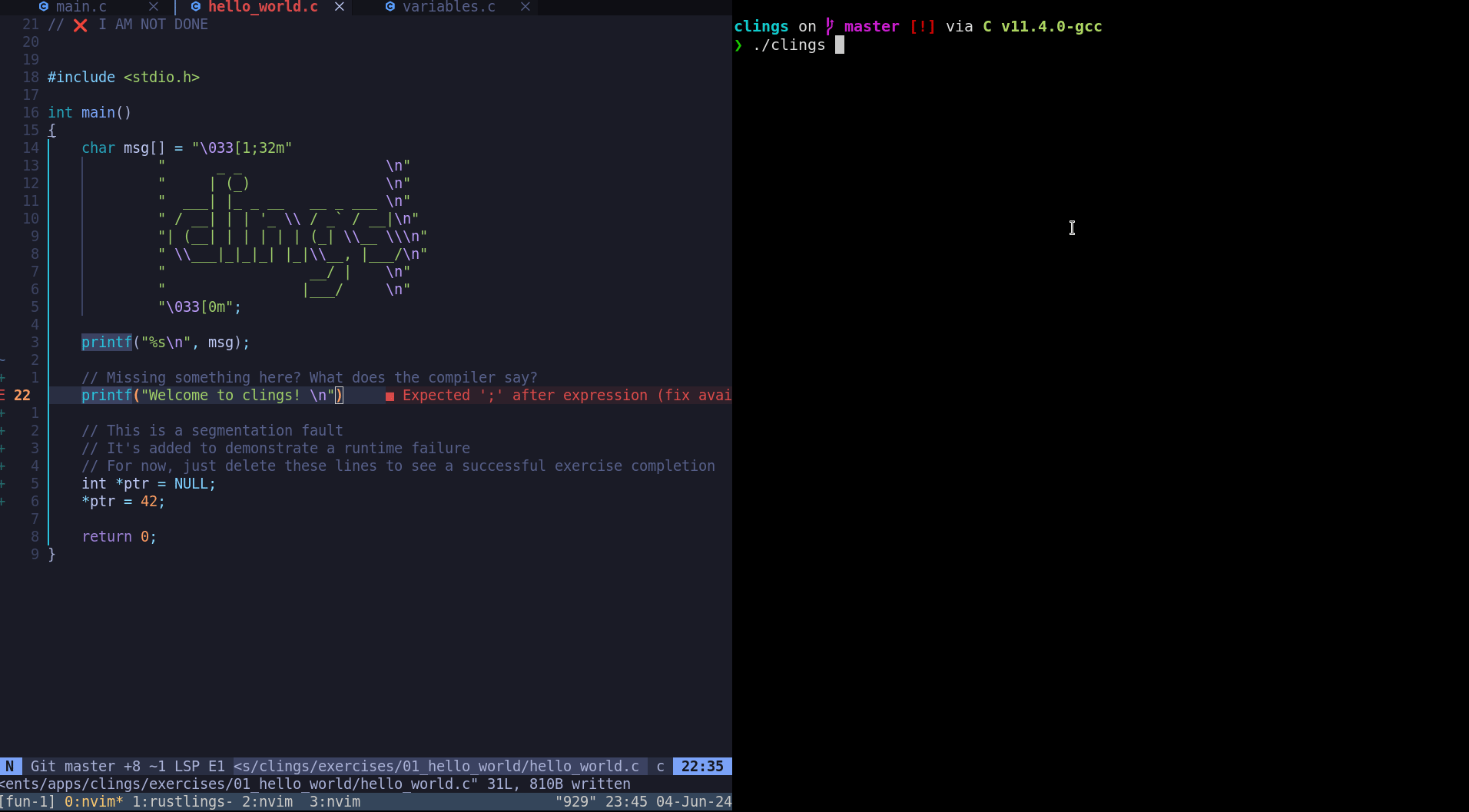The width and height of the screenshot is (1469, 812).
Task: Select tmux window 0:nvim*
Action: point(94,802)
